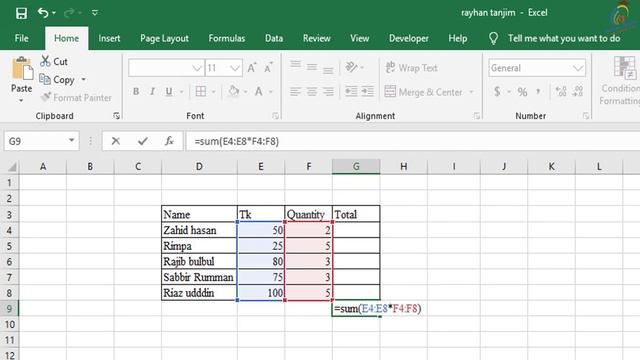The width and height of the screenshot is (640, 360).
Task: Open Clipboard group dialog launcher
Action: pos(116,116)
